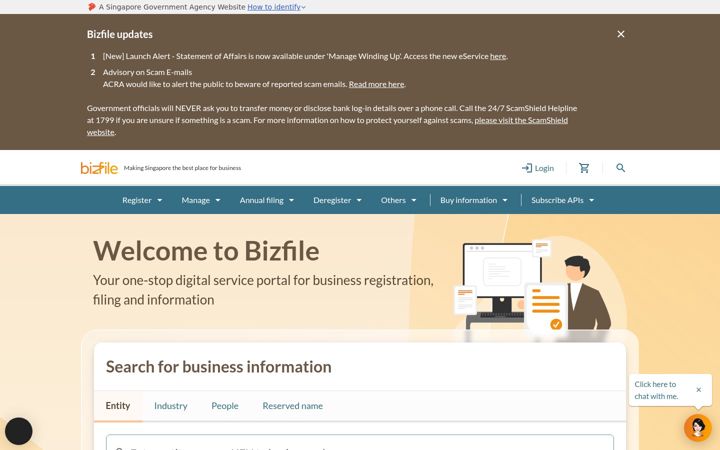Open the Statement of Affairs 'here' link
The height and width of the screenshot is (450, 720).
[498, 56]
